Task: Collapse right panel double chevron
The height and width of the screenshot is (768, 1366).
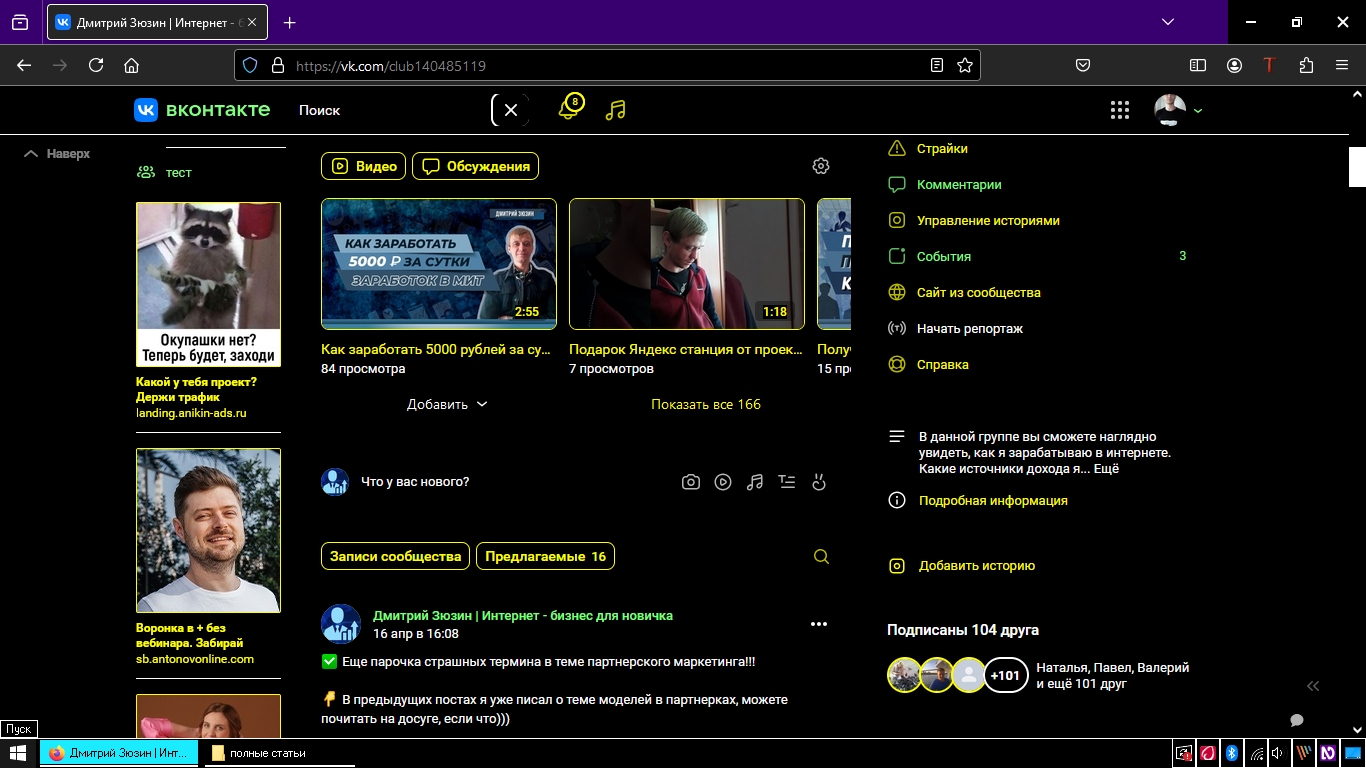Action: (x=1313, y=686)
